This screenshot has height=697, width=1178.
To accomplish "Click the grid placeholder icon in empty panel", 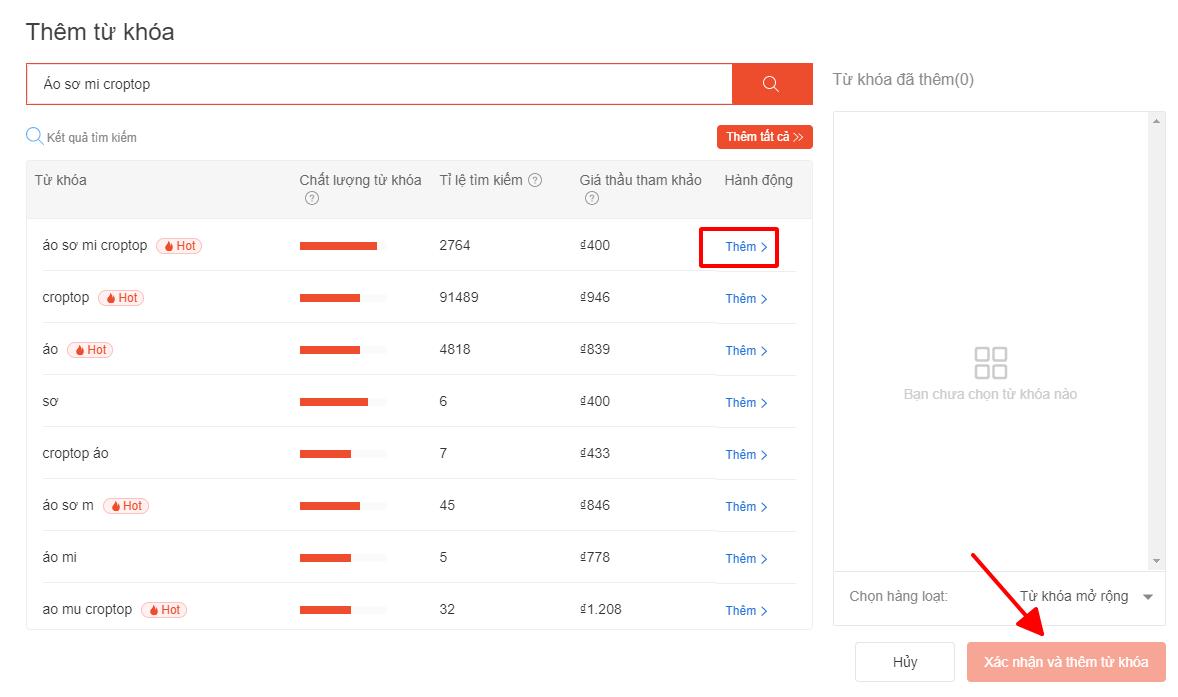I will [990, 364].
